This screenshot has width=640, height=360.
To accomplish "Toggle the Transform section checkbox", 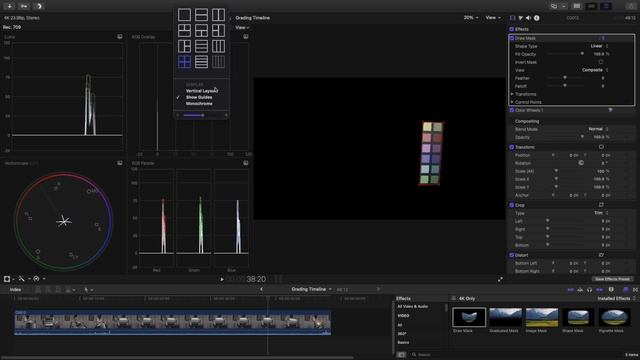I will click(511, 147).
